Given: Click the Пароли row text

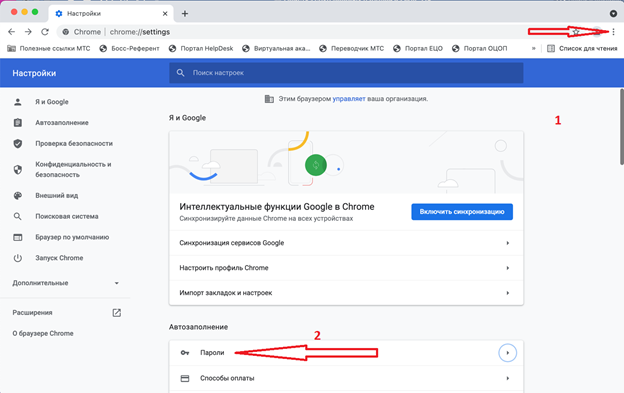Looking at the screenshot, I should (212, 353).
